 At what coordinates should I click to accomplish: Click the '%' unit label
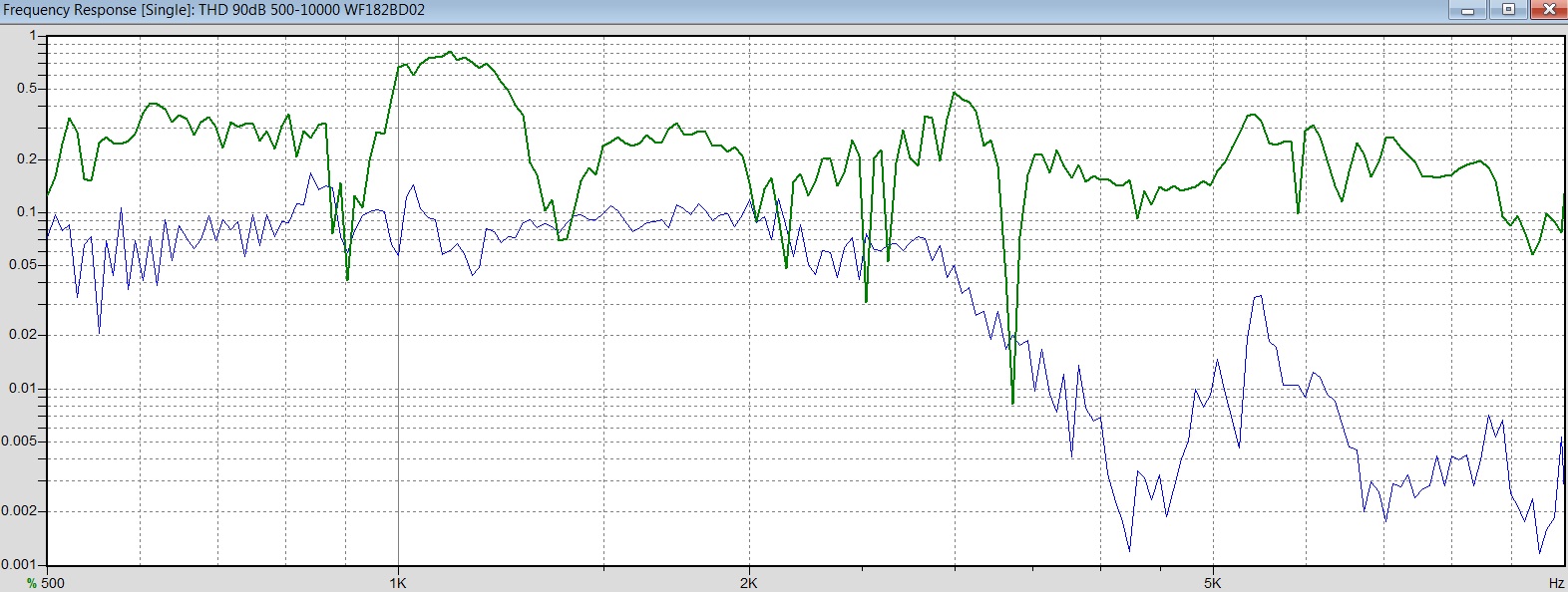(32, 583)
